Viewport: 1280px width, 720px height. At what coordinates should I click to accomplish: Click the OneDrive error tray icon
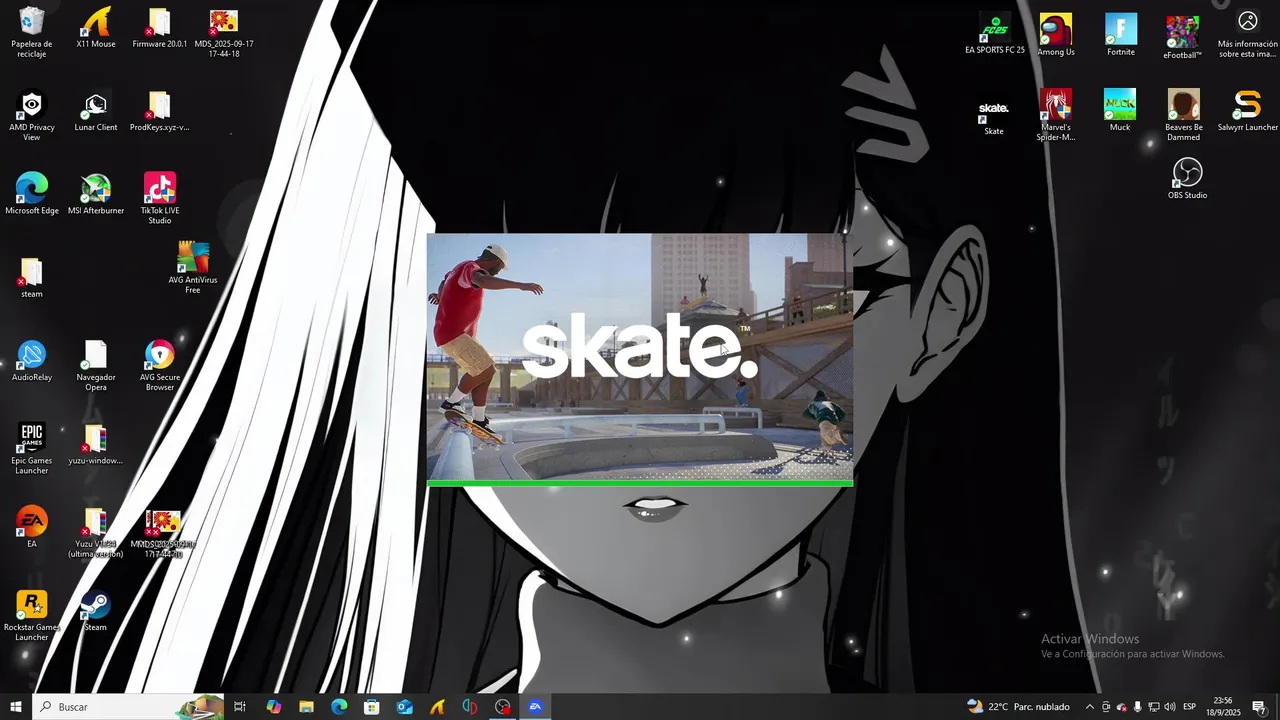1122,707
